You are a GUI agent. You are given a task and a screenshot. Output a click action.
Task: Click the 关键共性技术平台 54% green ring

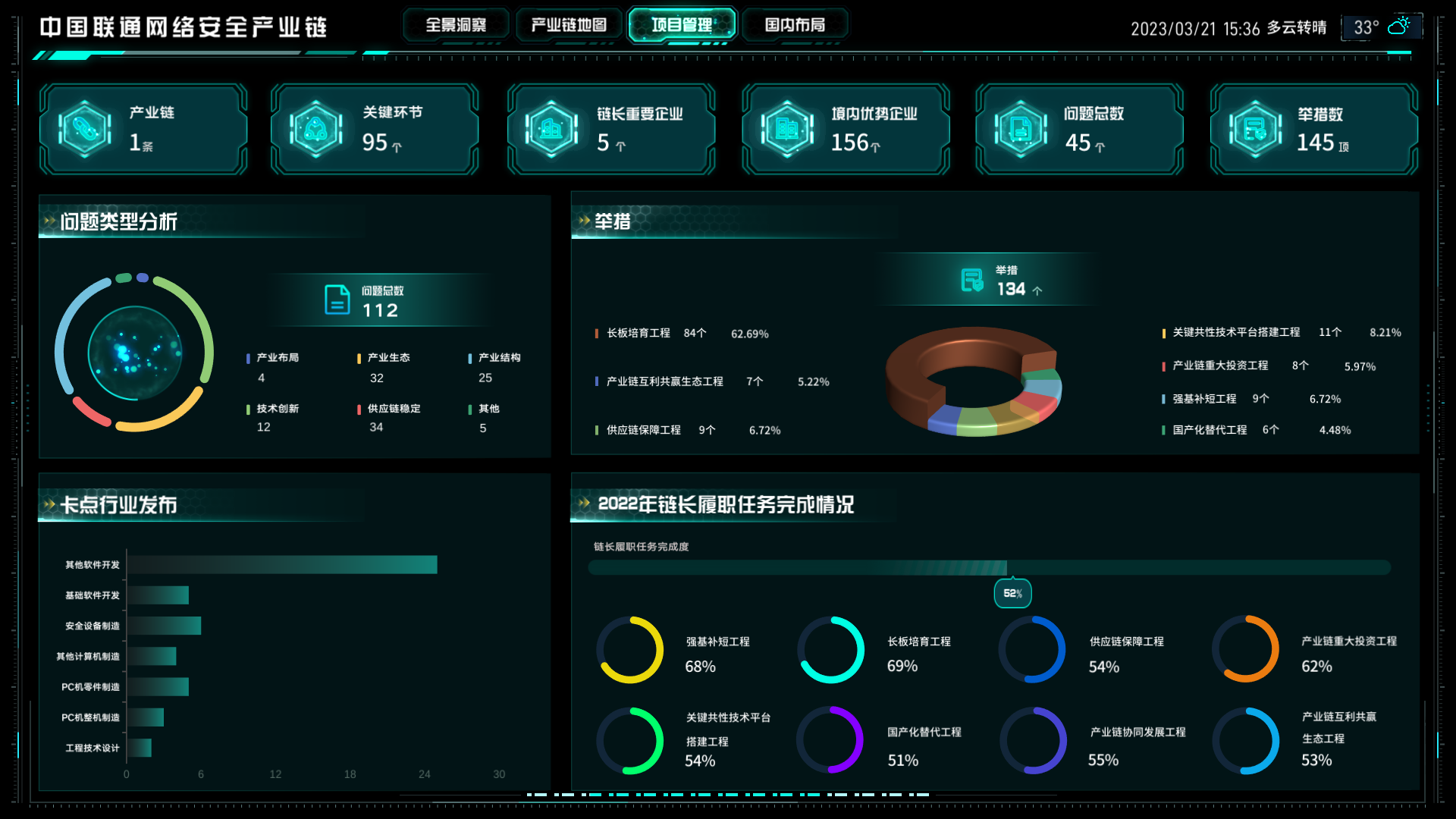click(x=630, y=741)
